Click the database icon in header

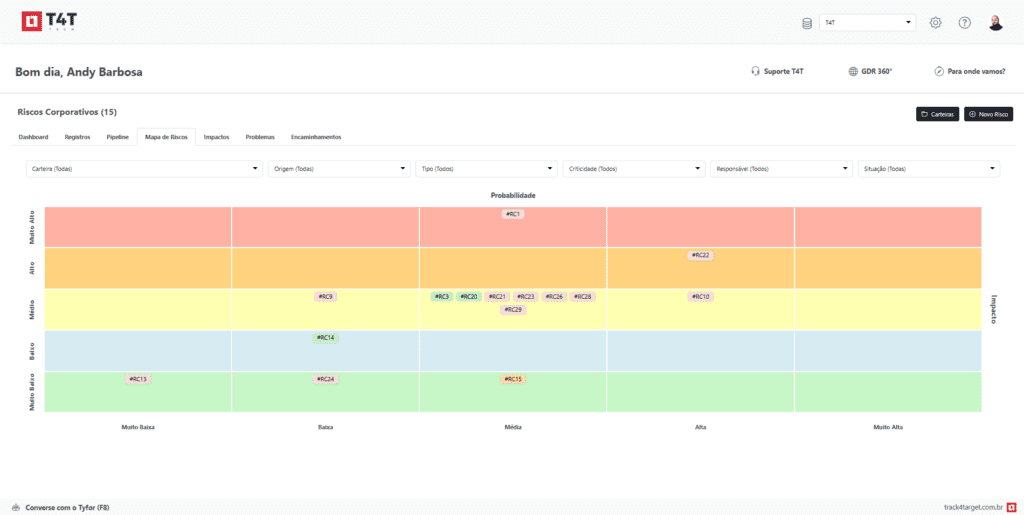click(x=807, y=23)
